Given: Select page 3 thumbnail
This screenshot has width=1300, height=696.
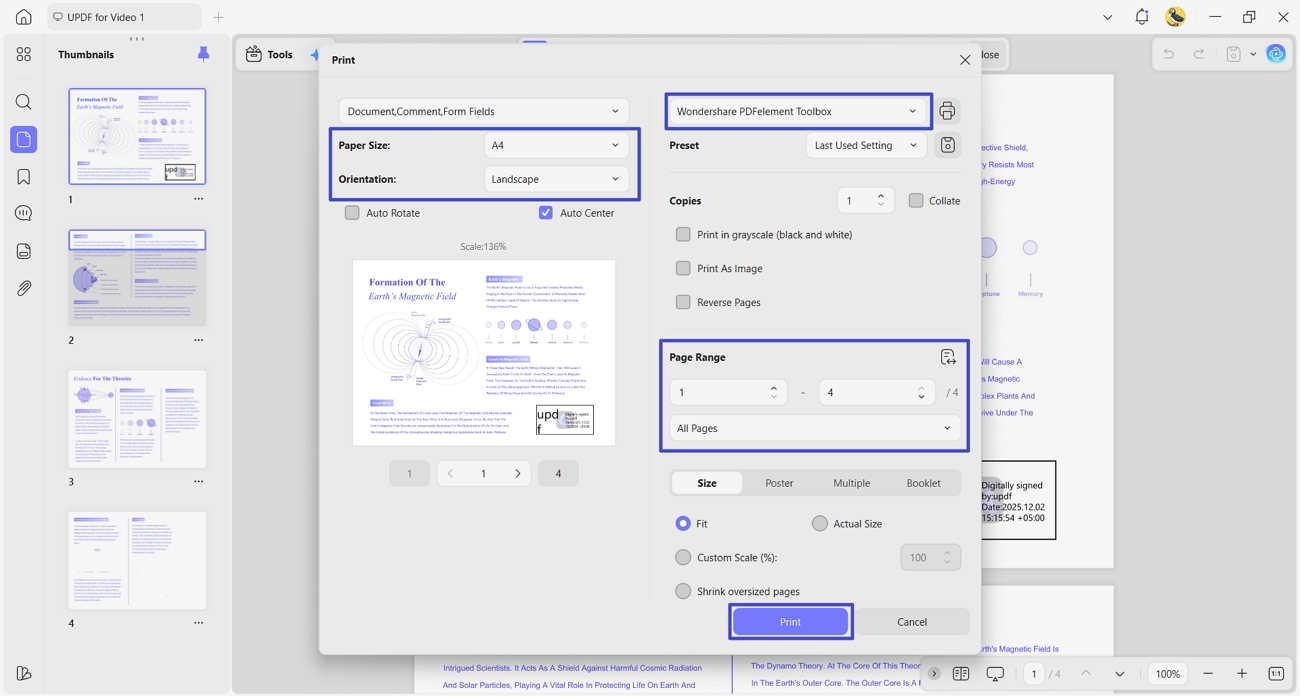Looking at the screenshot, I should tap(137, 419).
